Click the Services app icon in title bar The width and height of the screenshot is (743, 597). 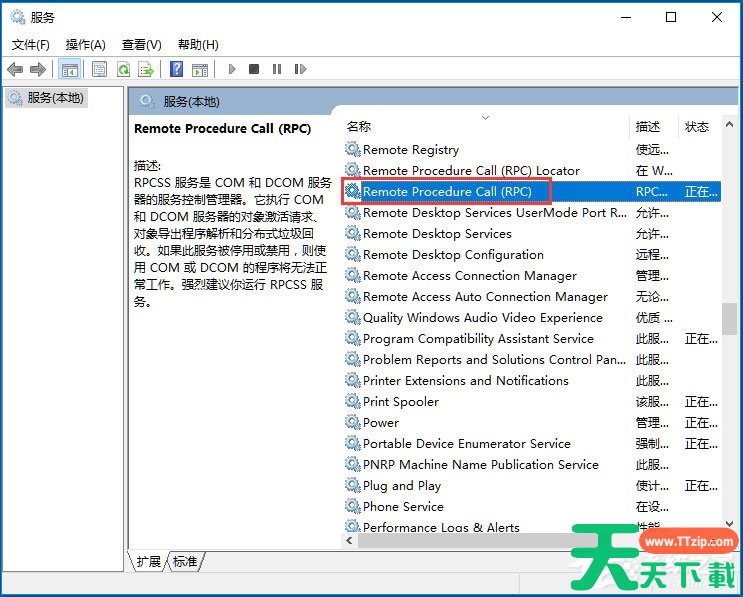click(x=18, y=18)
